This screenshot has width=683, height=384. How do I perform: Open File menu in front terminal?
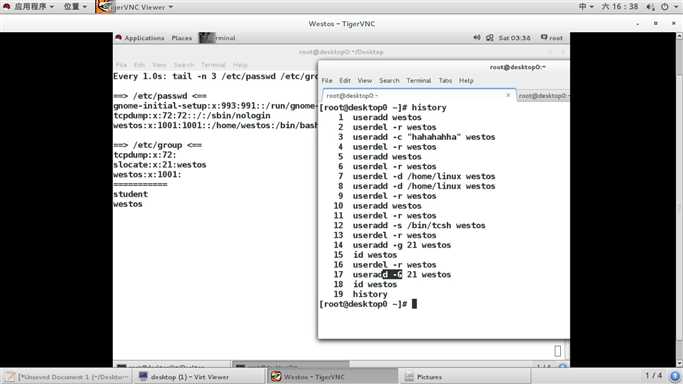[x=327, y=81]
